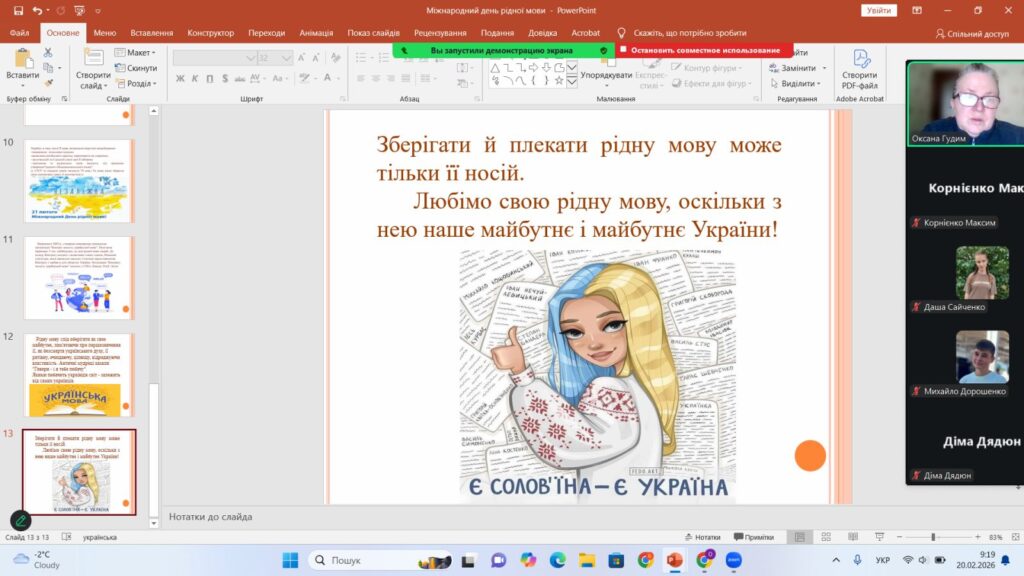Open the Zoom app on the taskbar
The height and width of the screenshot is (576, 1024).
733,560
